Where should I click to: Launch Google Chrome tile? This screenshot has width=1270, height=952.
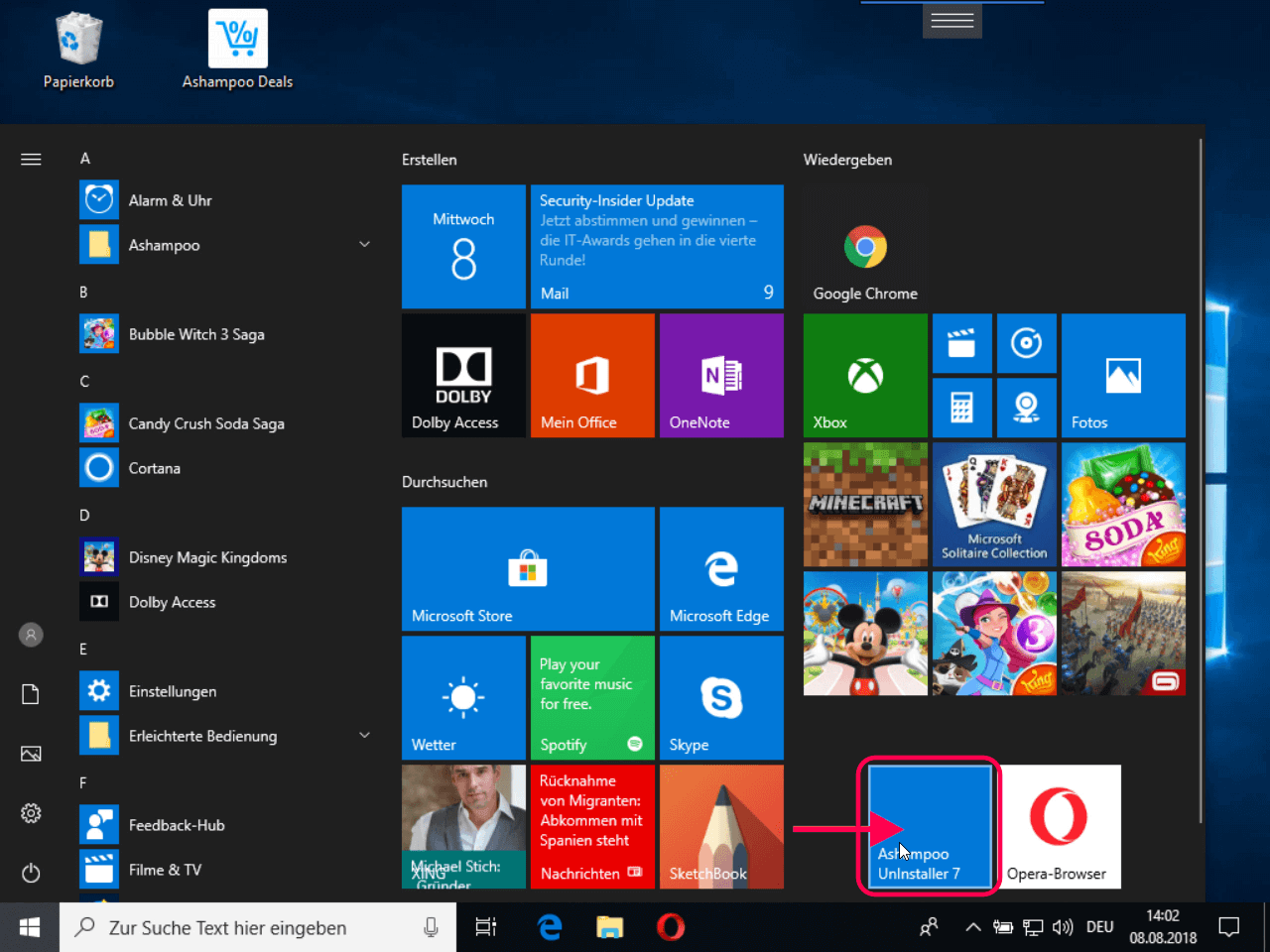(x=865, y=247)
